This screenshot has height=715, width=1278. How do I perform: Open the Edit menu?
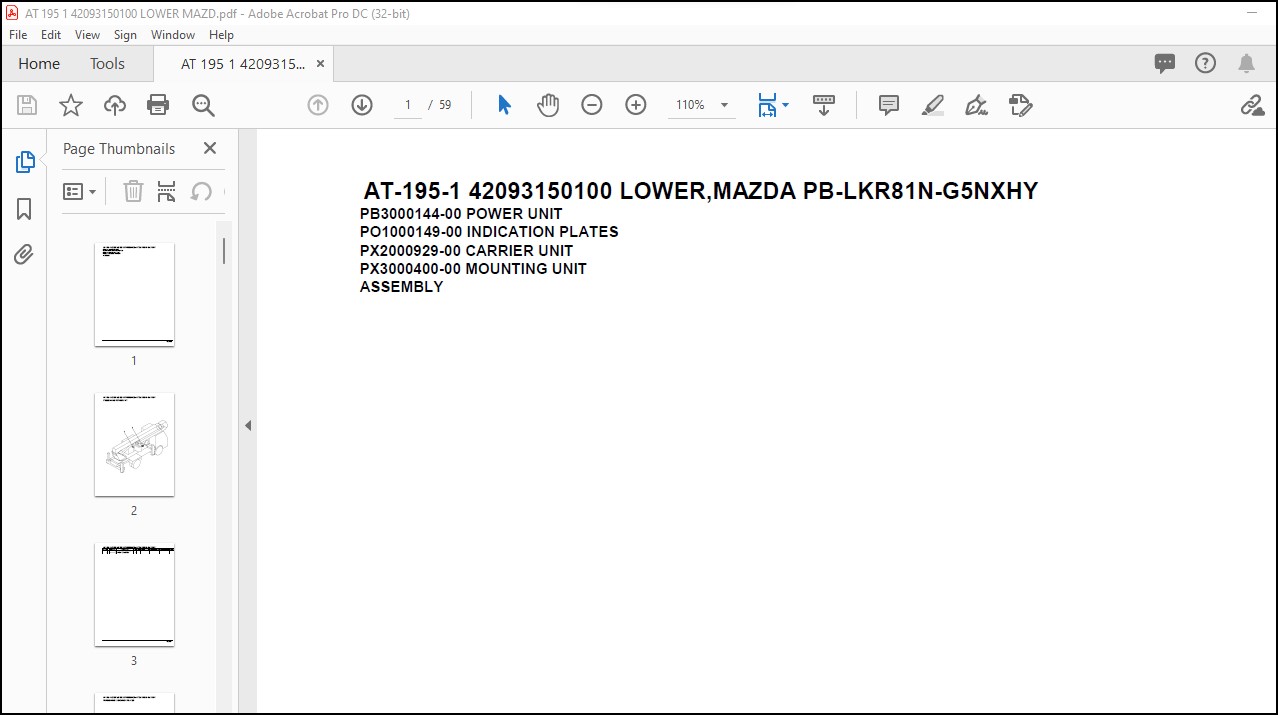(51, 34)
